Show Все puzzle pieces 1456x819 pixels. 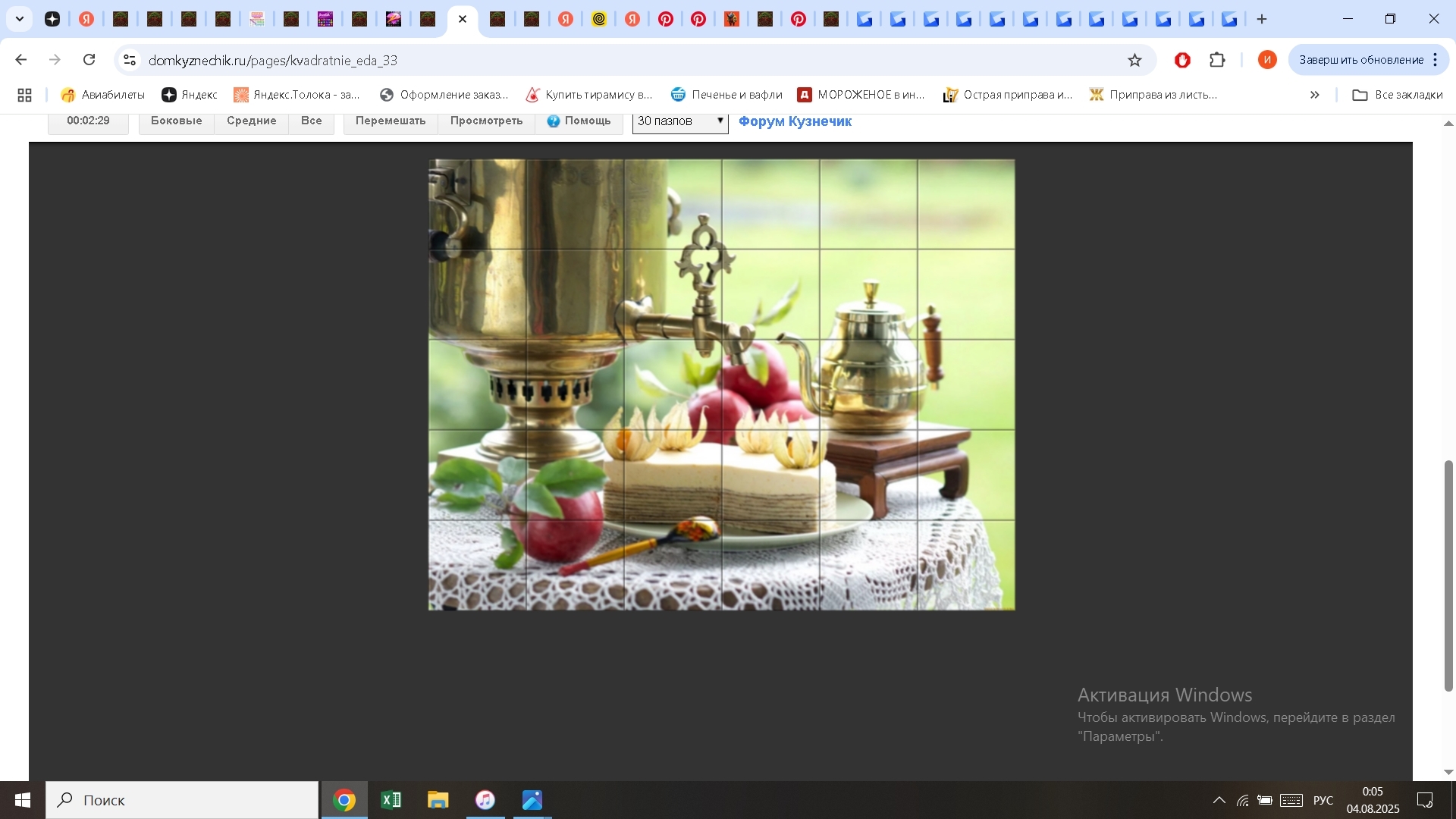pyautogui.click(x=312, y=121)
